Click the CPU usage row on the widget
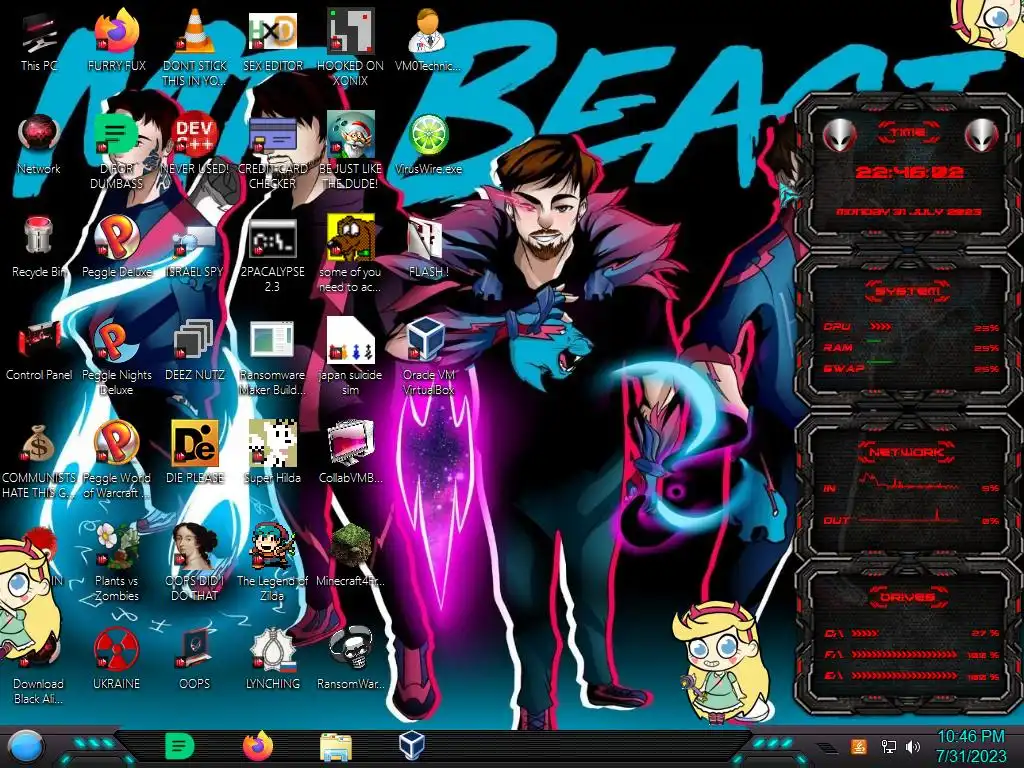Image resolution: width=1024 pixels, height=768 pixels. tap(911, 327)
